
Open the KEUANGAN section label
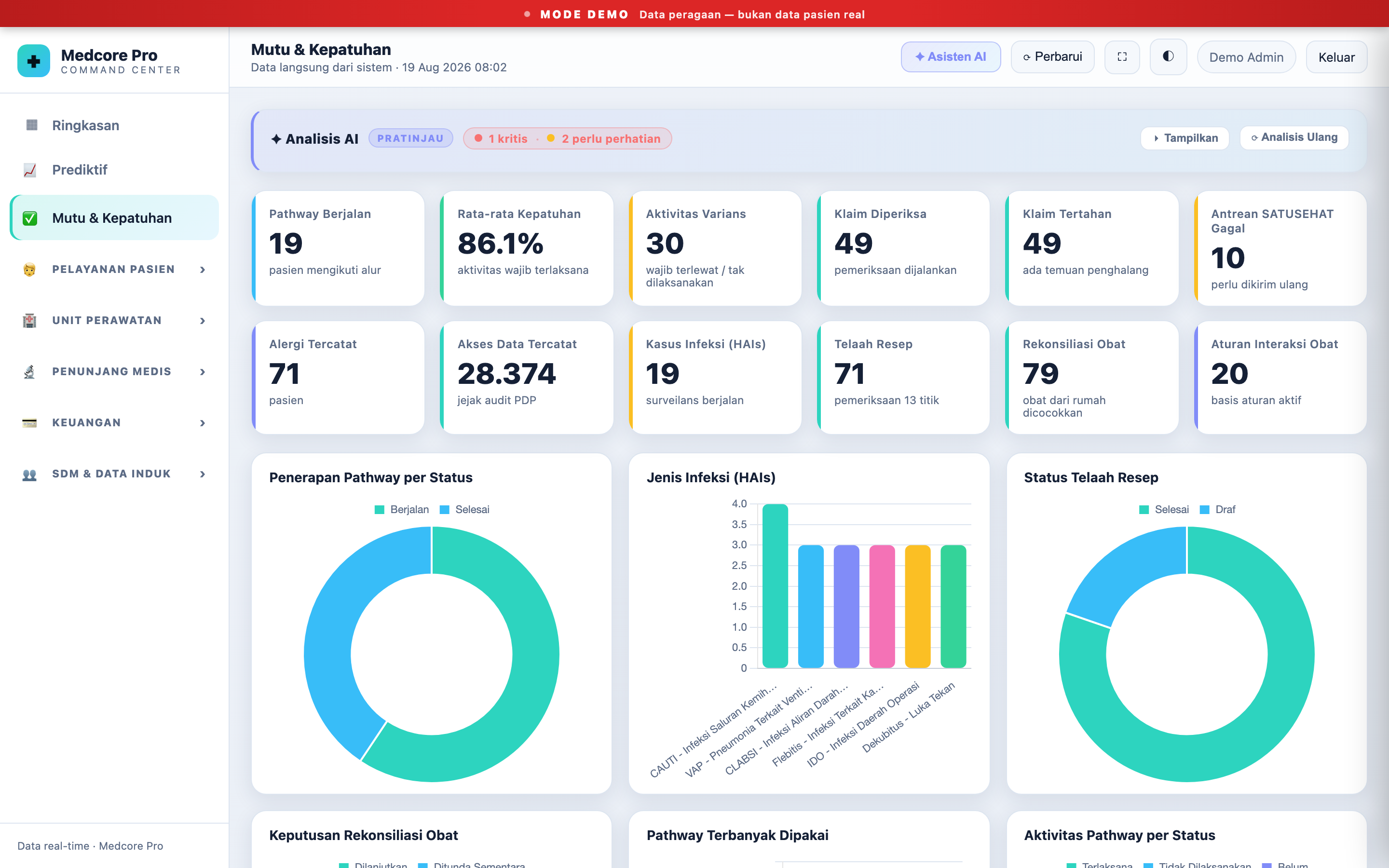pyautogui.click(x=87, y=423)
